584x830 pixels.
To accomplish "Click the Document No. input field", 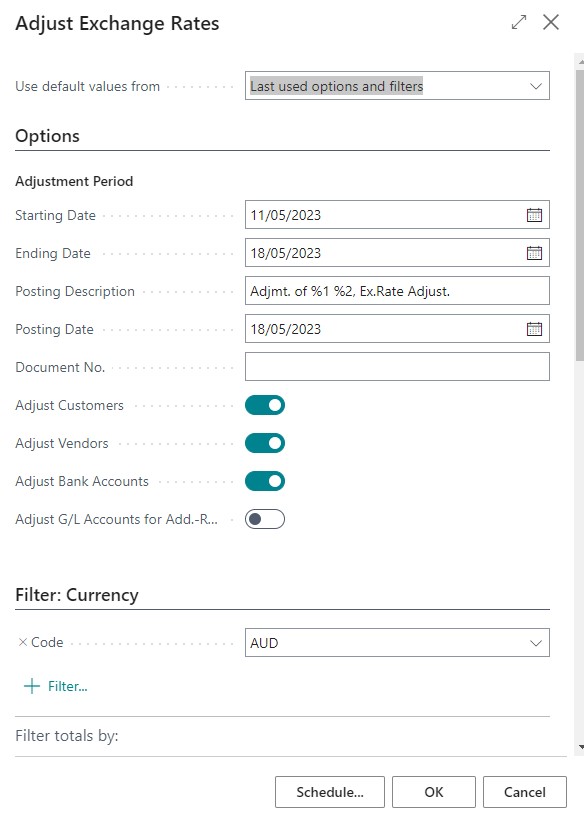I will (397, 367).
